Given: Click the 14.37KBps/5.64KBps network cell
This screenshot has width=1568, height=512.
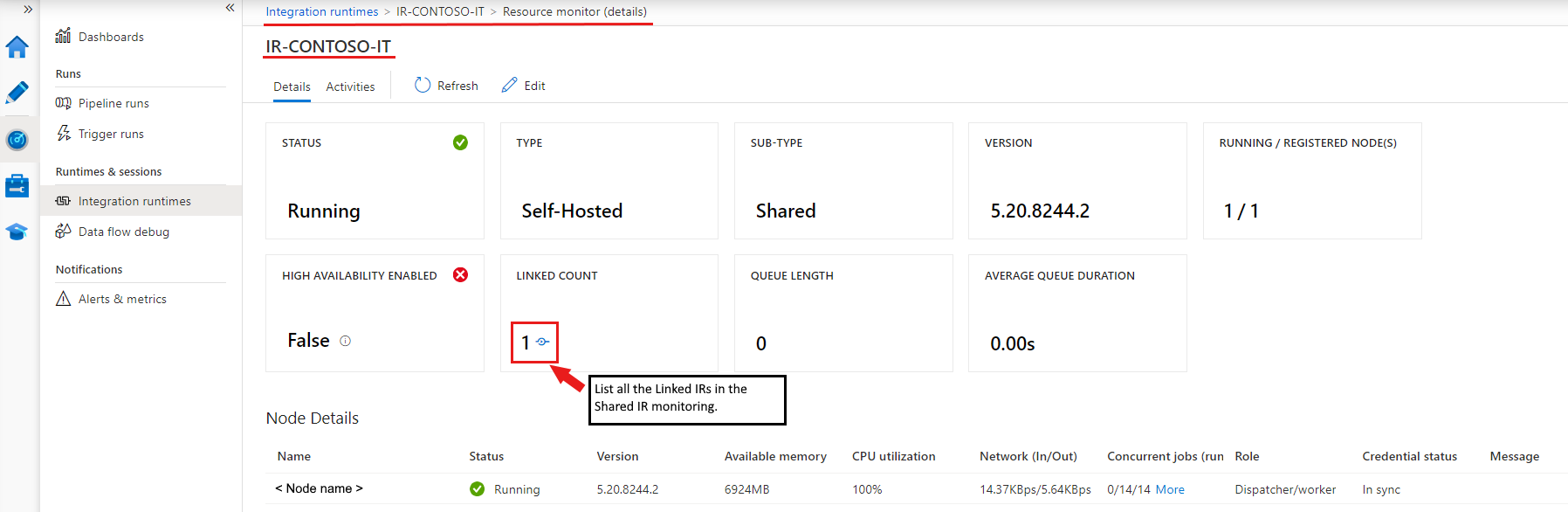Looking at the screenshot, I should pos(1035,489).
